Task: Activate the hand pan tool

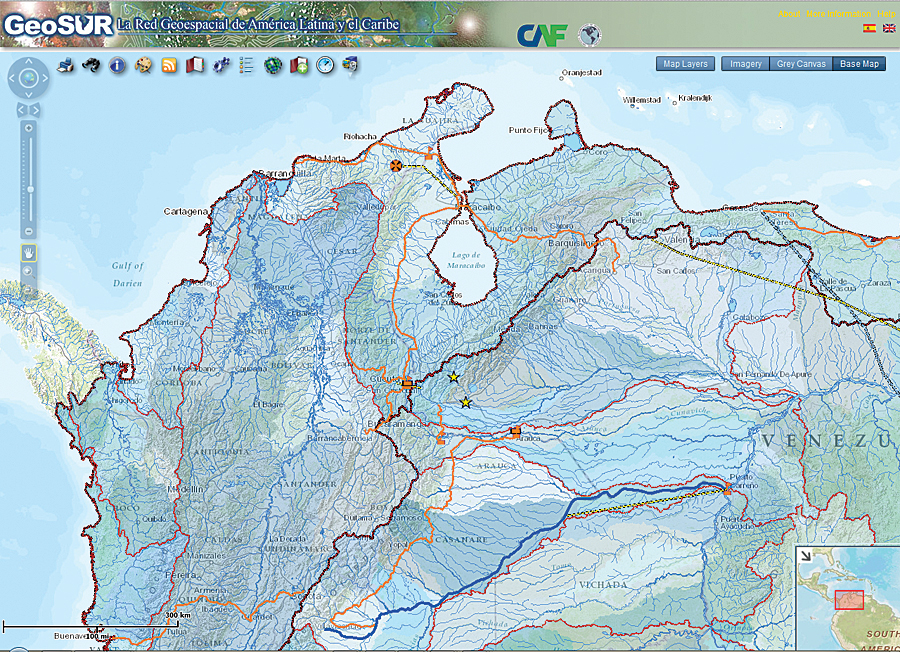Action: (29, 253)
